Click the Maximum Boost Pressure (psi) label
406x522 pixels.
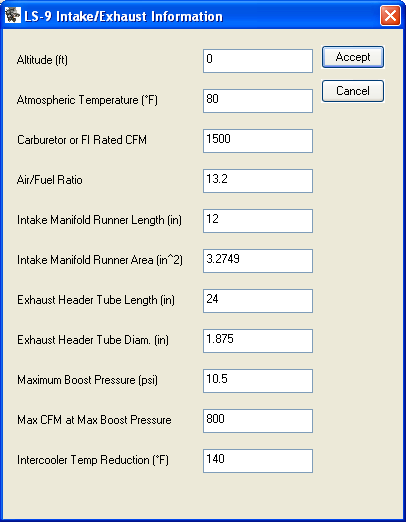click(x=87, y=380)
